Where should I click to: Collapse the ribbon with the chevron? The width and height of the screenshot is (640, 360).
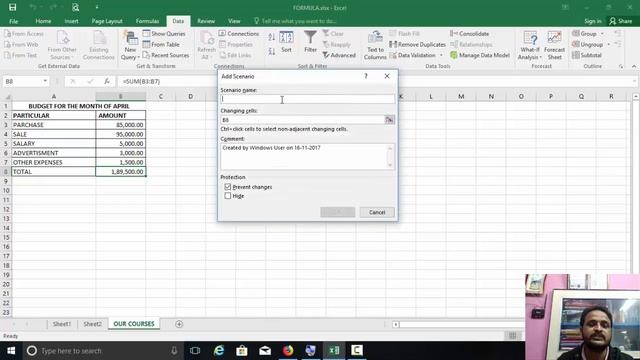(634, 66)
